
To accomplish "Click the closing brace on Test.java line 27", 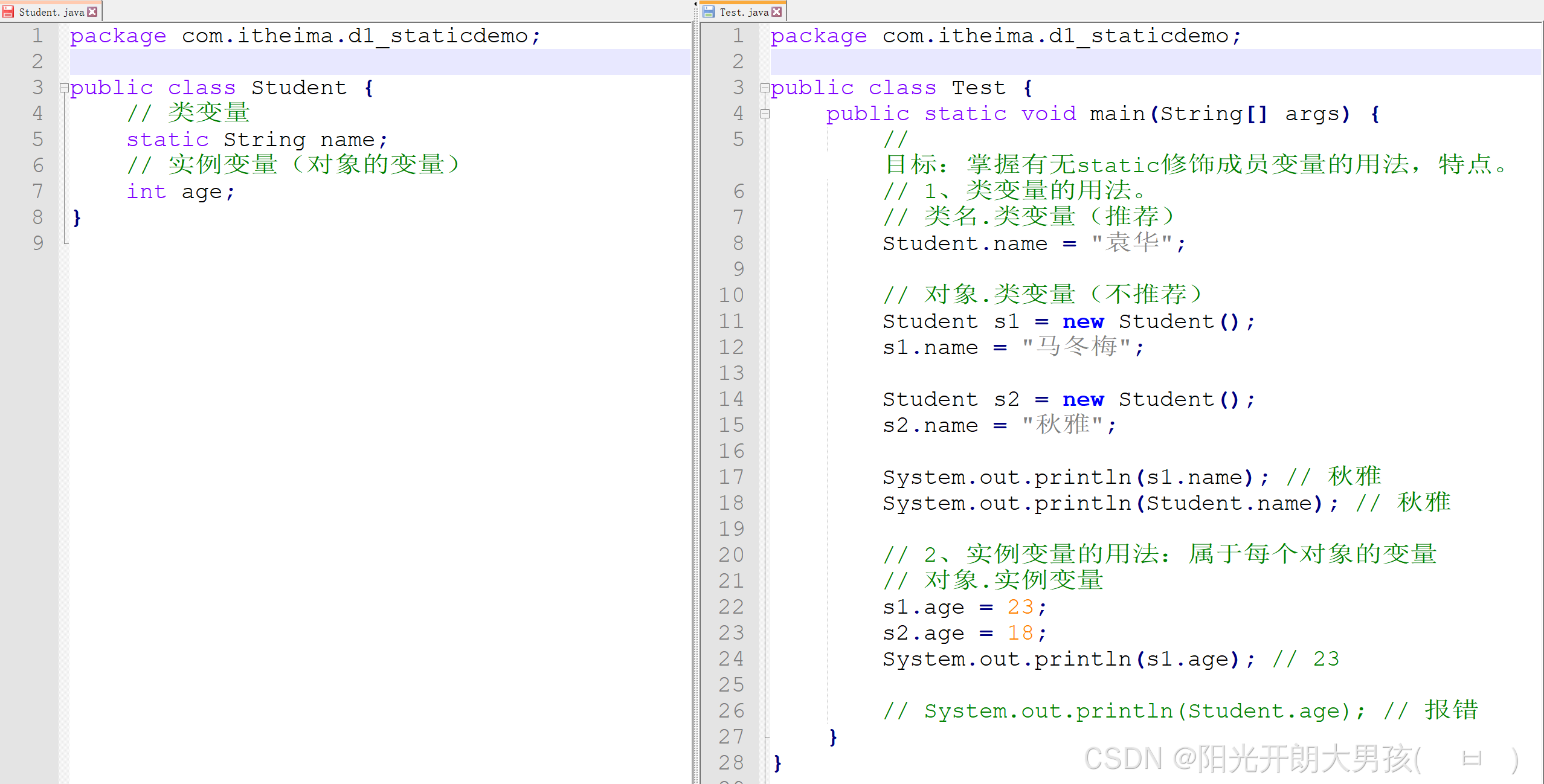I will pos(833,737).
